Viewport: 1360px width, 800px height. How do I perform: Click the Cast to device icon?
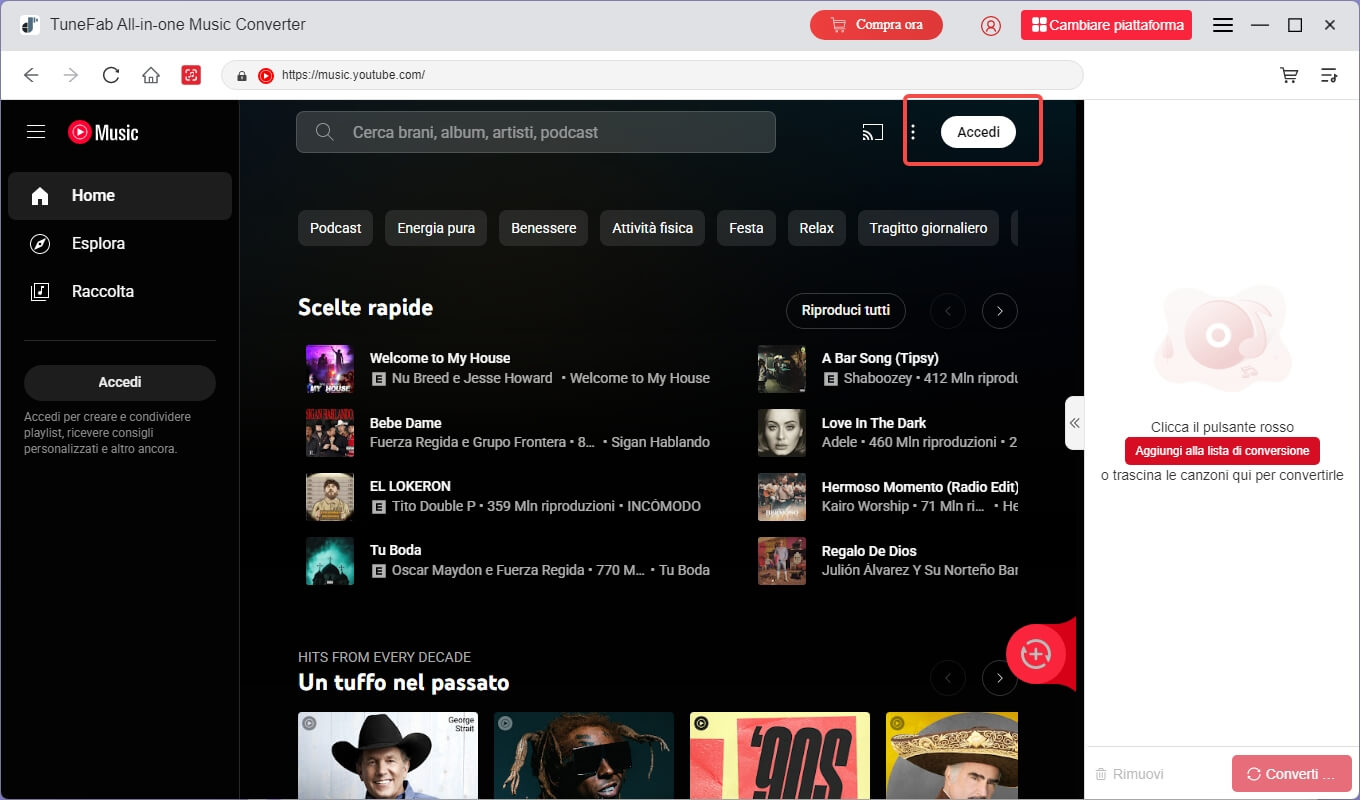click(x=873, y=132)
